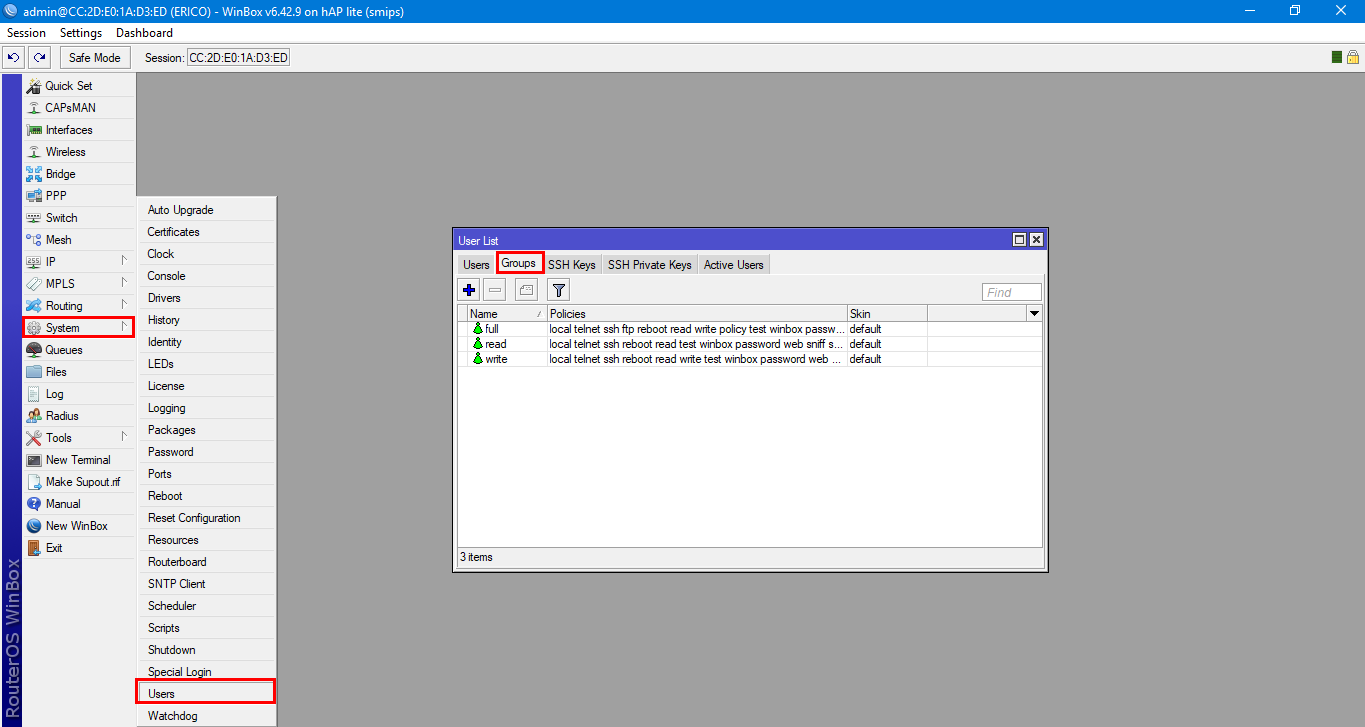Open Interfaces in sidebar
The image size is (1365, 727).
[x=79, y=130]
